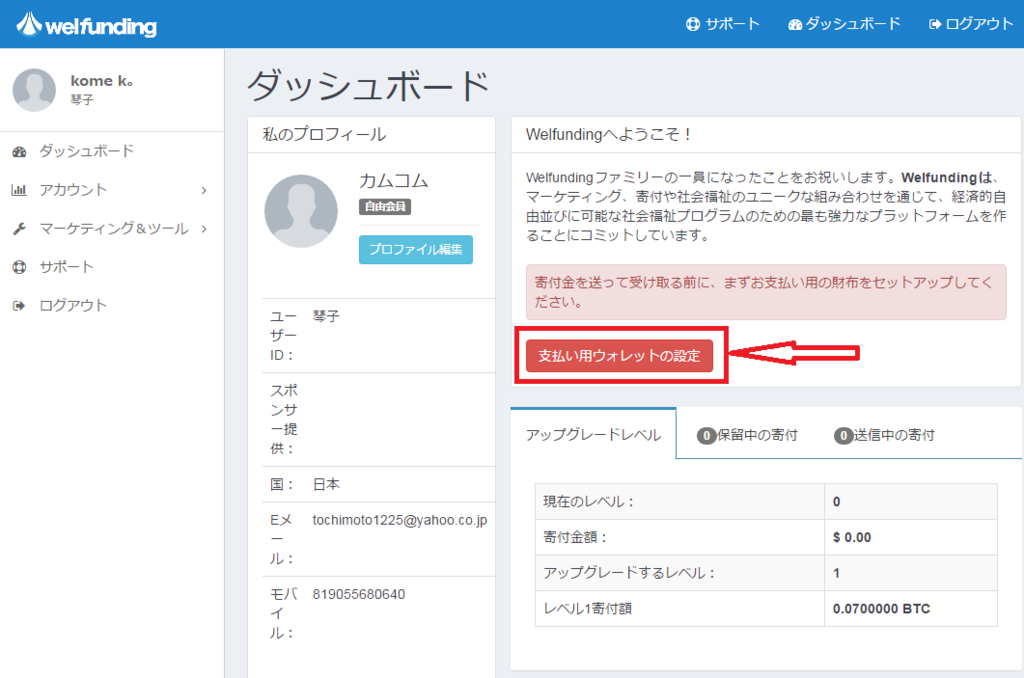
Task: Open マーケティング&ツール sidebar menu
Action: point(112,229)
